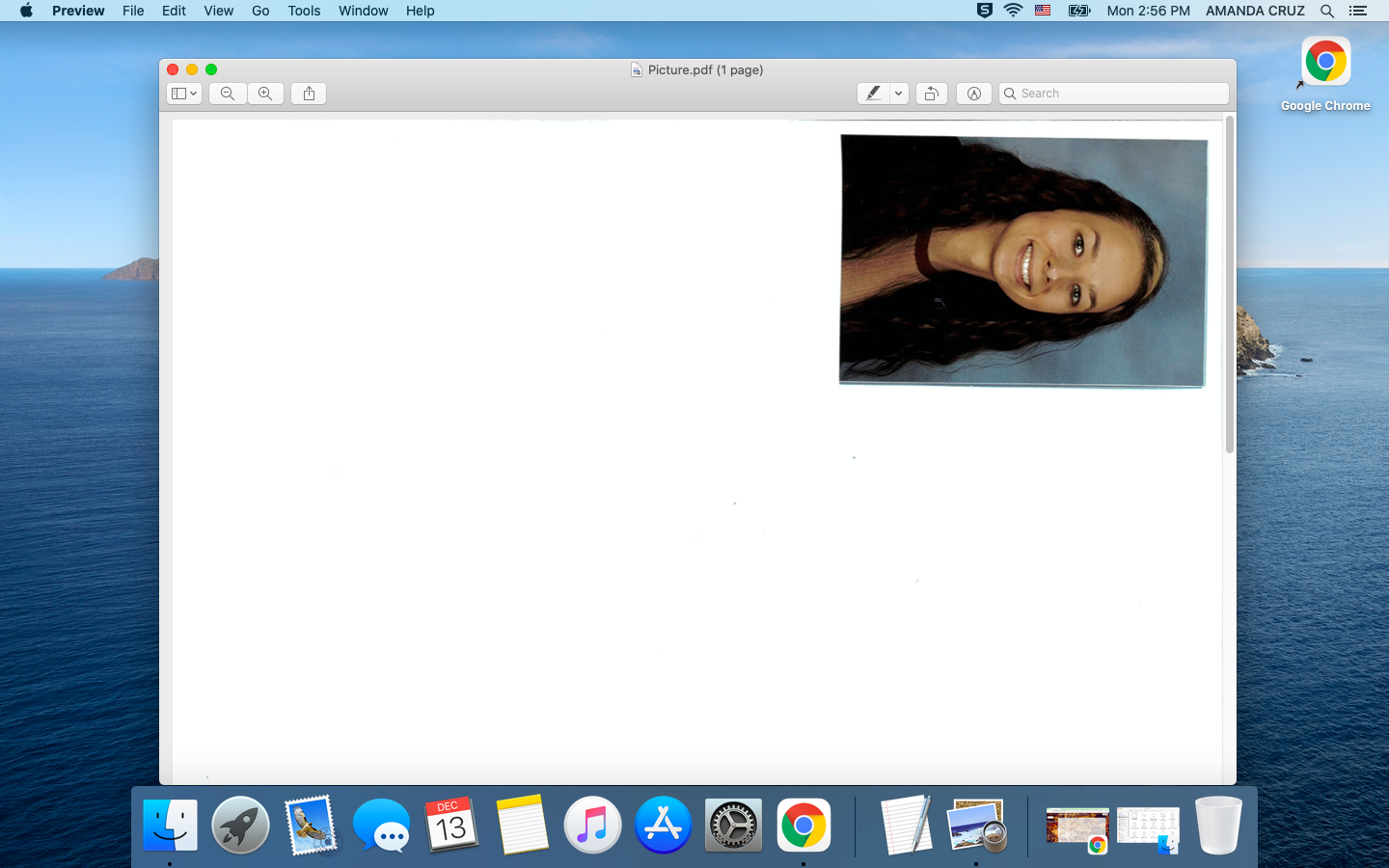The height and width of the screenshot is (868, 1389).
Task: Open the Go menu
Action: click(260, 11)
